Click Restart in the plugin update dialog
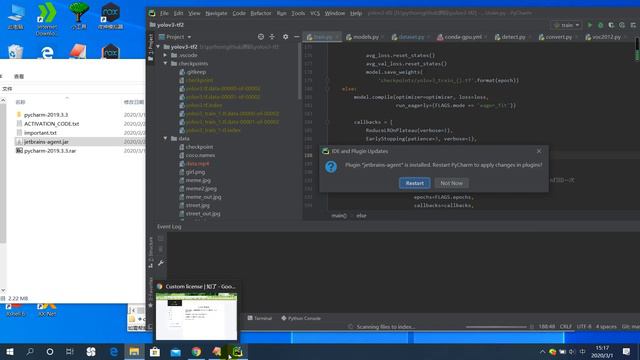 (x=414, y=183)
